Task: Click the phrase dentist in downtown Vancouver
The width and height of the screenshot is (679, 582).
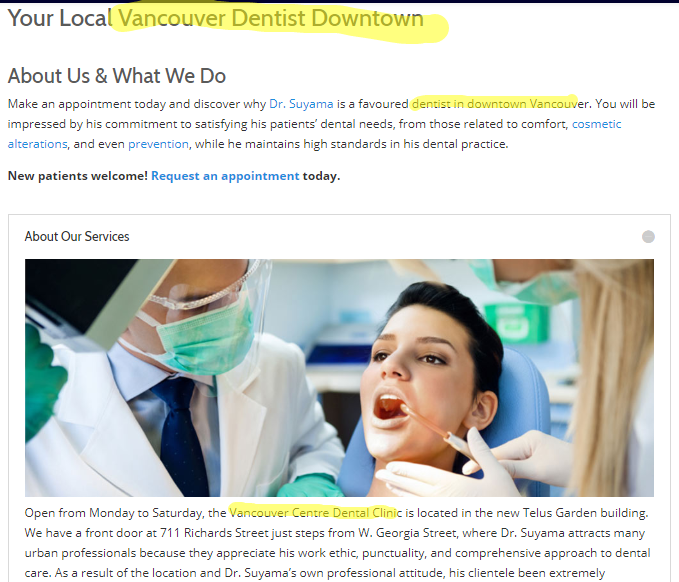Action: [x=501, y=104]
